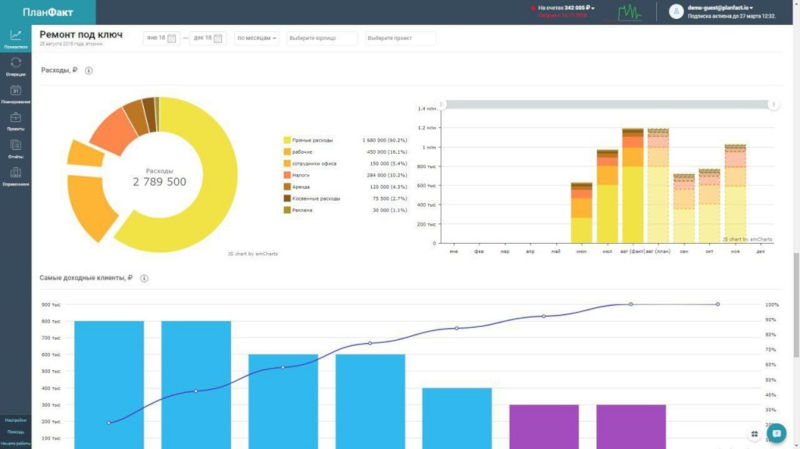Click the green cash flow graph icon

(631, 12)
